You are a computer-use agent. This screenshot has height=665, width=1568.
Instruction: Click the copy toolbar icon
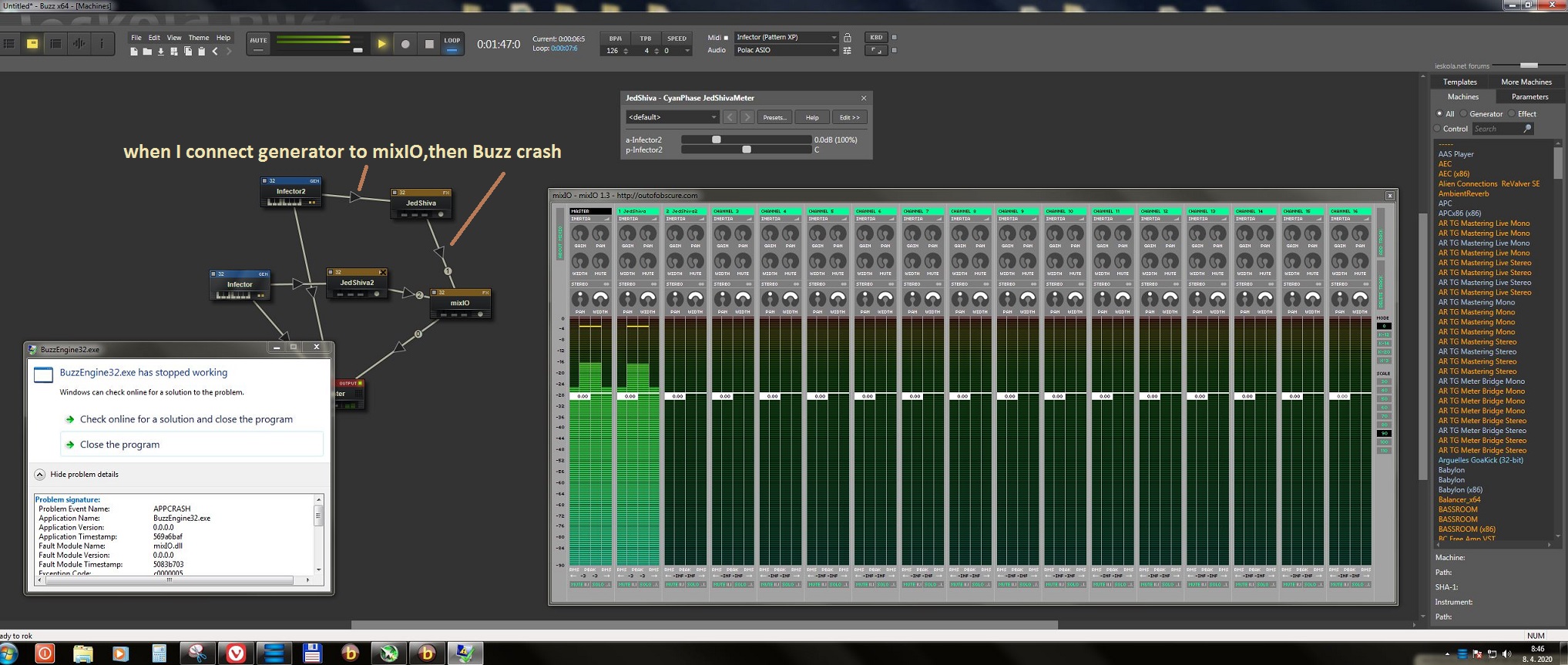click(188, 52)
